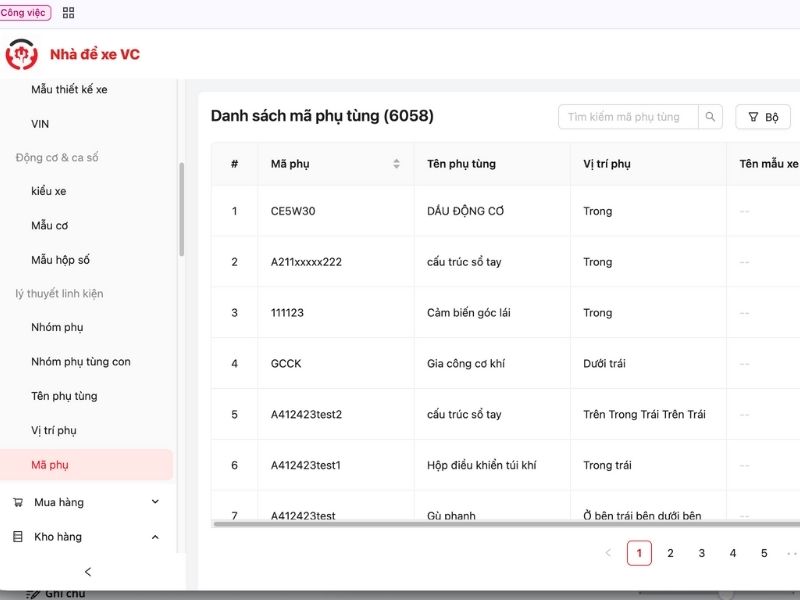The image size is (800, 600).
Task: Select Nhóm phụ tùng con menu item
Action: [81, 362]
